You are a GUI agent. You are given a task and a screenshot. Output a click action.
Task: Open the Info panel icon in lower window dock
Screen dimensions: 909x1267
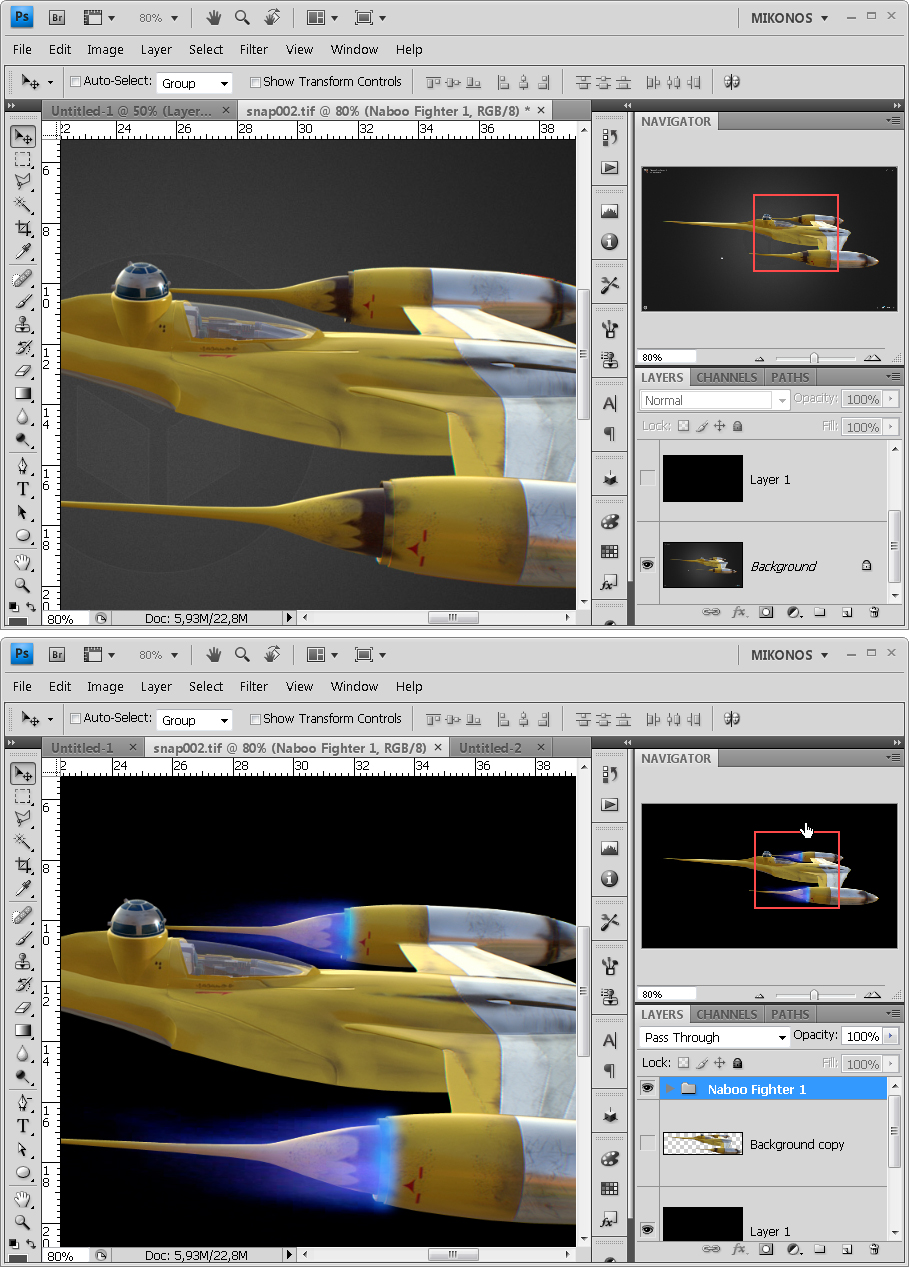click(610, 879)
